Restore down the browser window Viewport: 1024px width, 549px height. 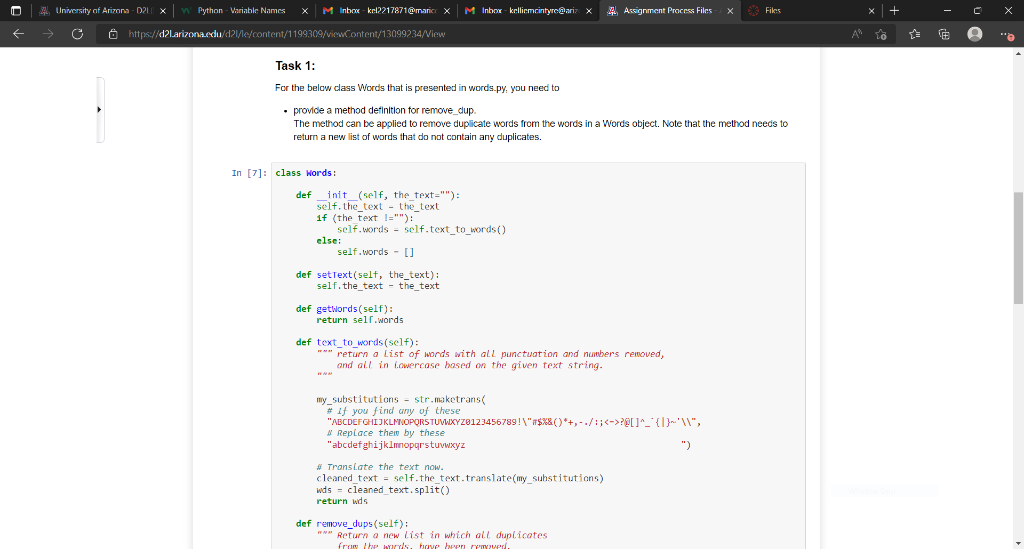[978, 10]
